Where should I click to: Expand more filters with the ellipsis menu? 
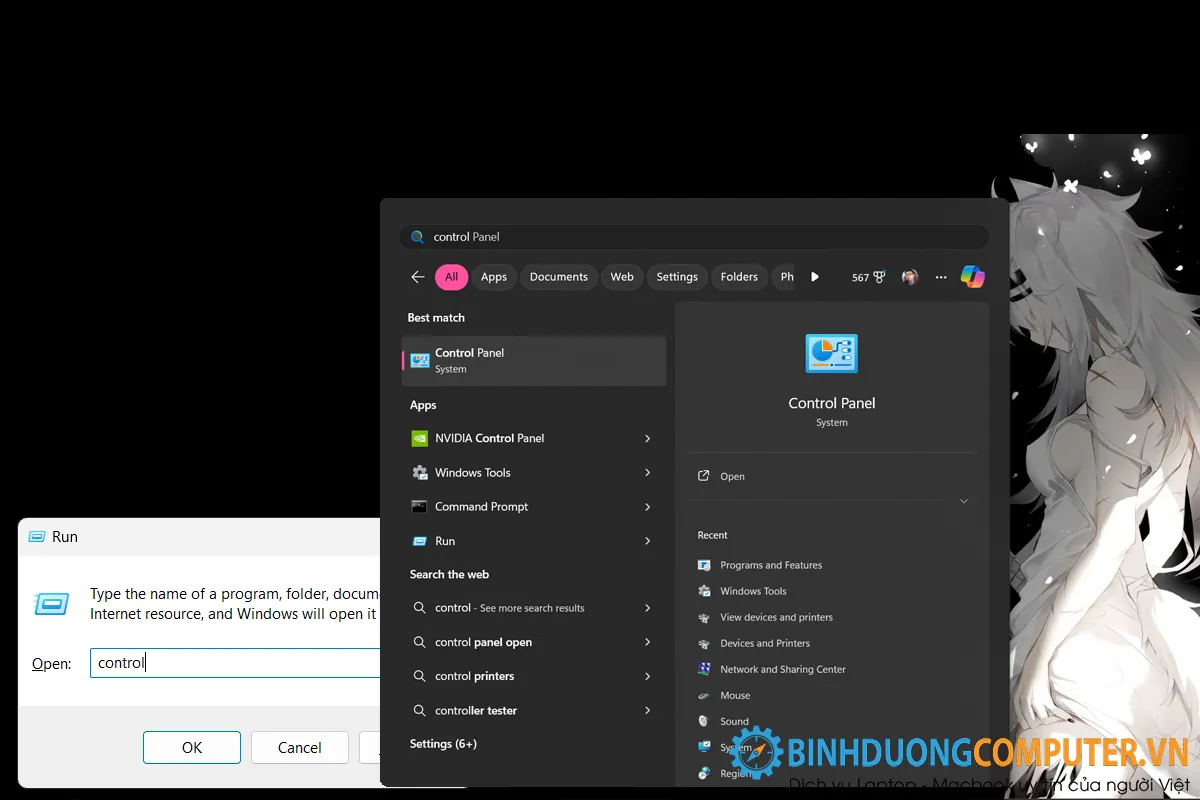click(940, 277)
